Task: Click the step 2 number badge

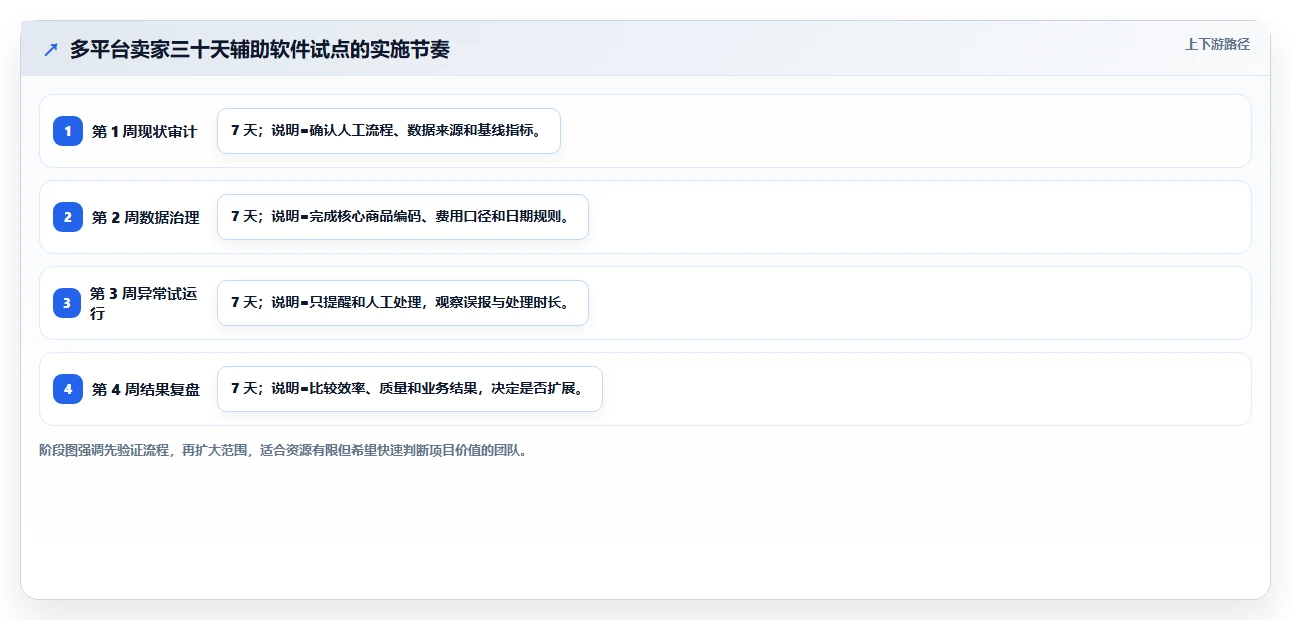Action: click(68, 217)
